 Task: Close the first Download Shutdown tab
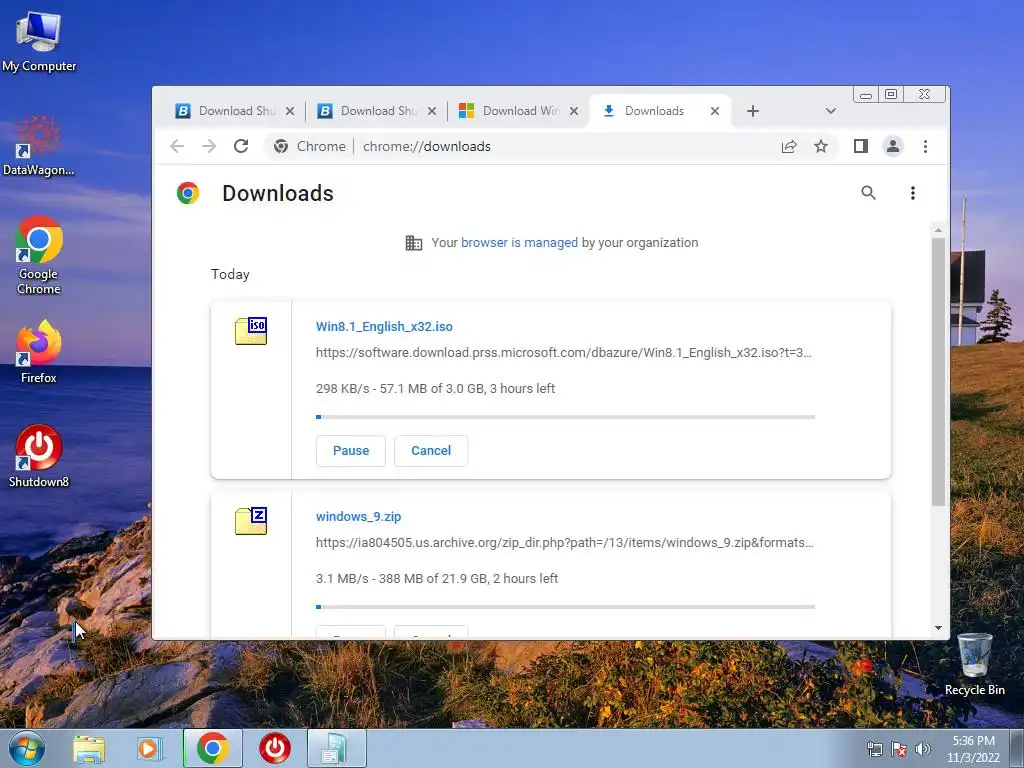point(290,111)
